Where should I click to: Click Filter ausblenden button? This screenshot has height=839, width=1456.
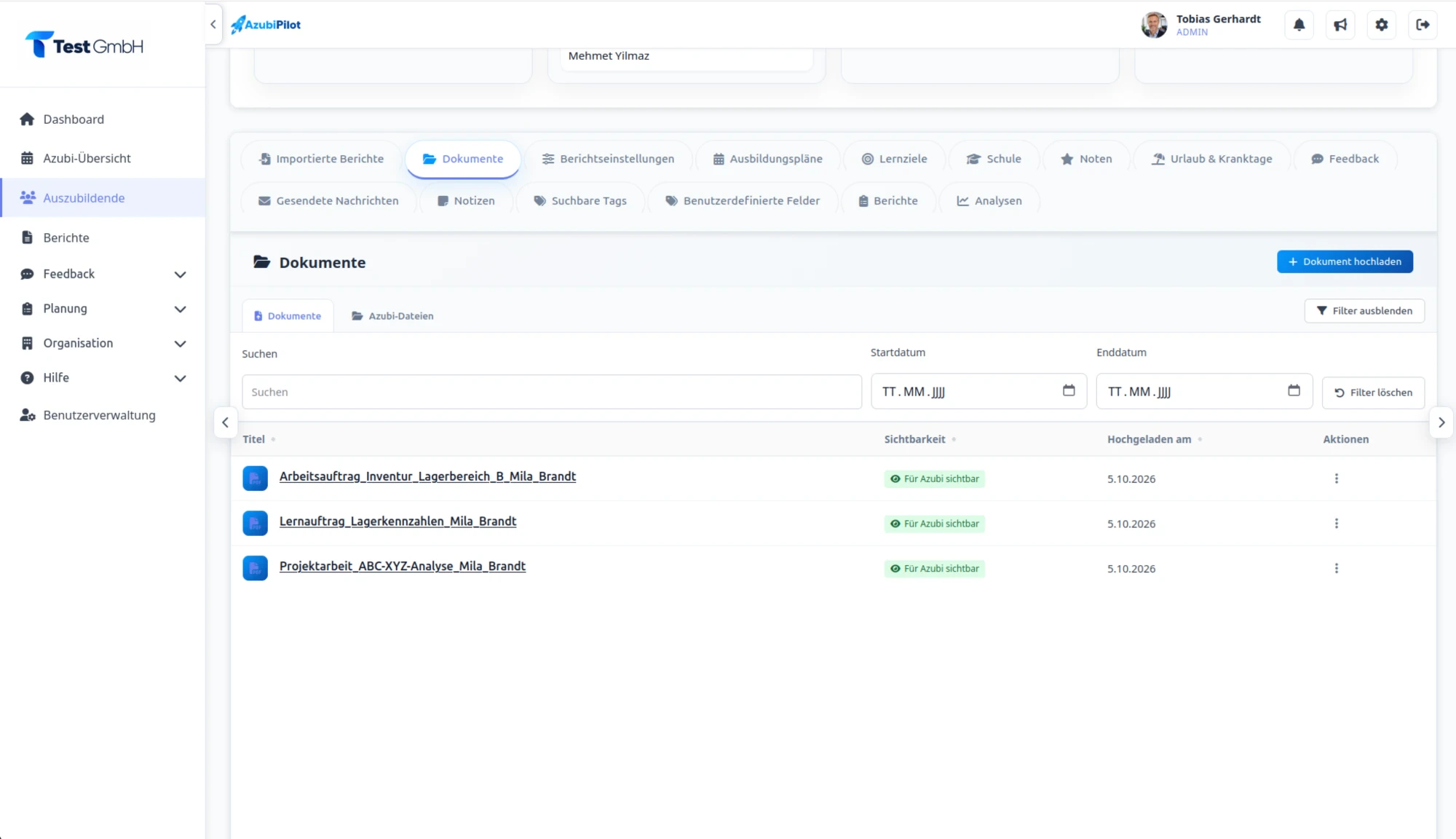click(1364, 311)
